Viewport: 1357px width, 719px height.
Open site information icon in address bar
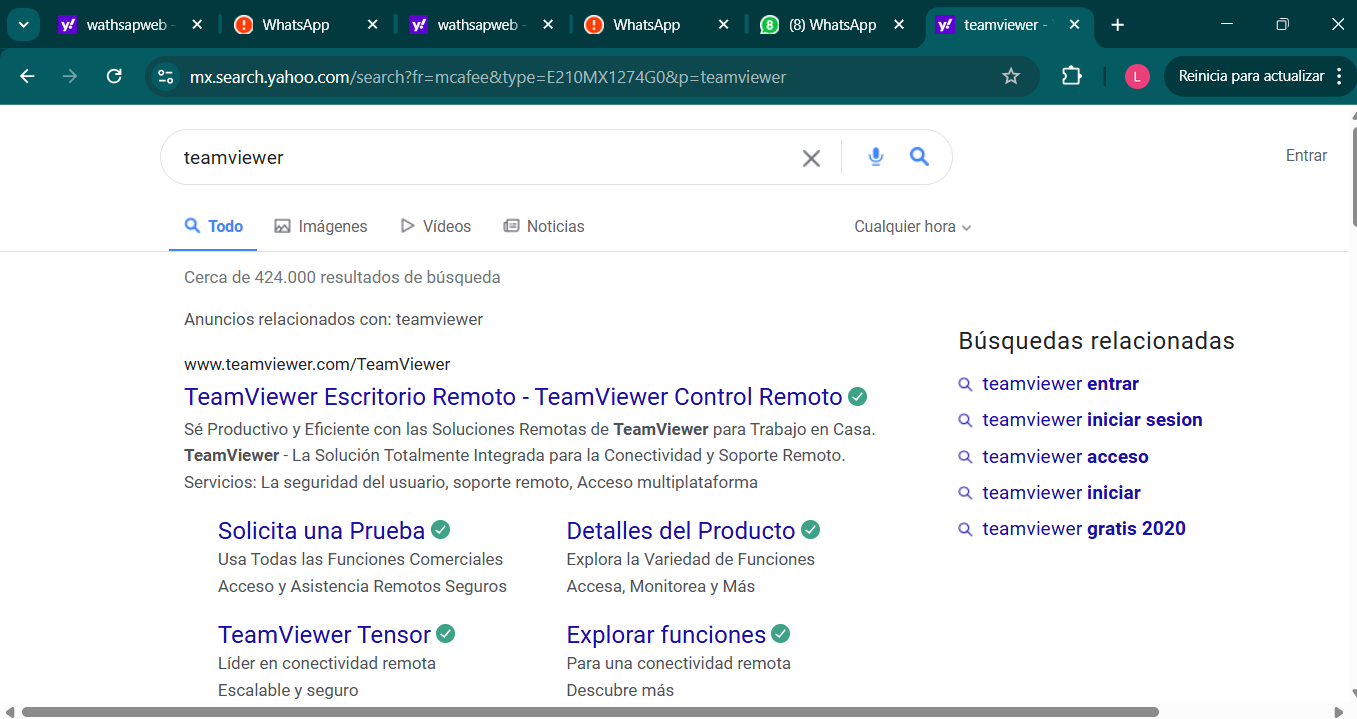click(x=166, y=76)
